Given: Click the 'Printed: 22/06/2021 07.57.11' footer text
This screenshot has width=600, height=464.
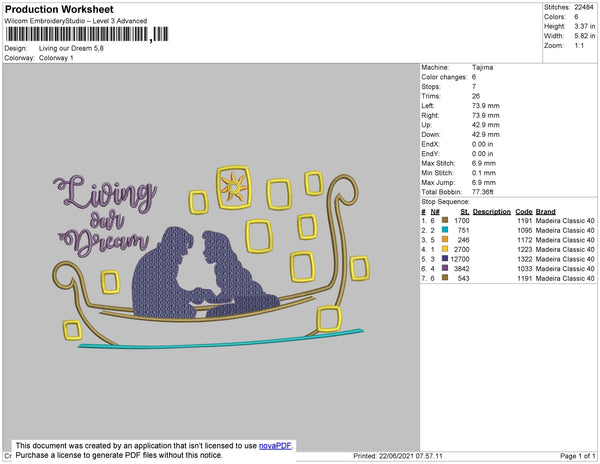Looking at the screenshot, I should pos(398,456).
